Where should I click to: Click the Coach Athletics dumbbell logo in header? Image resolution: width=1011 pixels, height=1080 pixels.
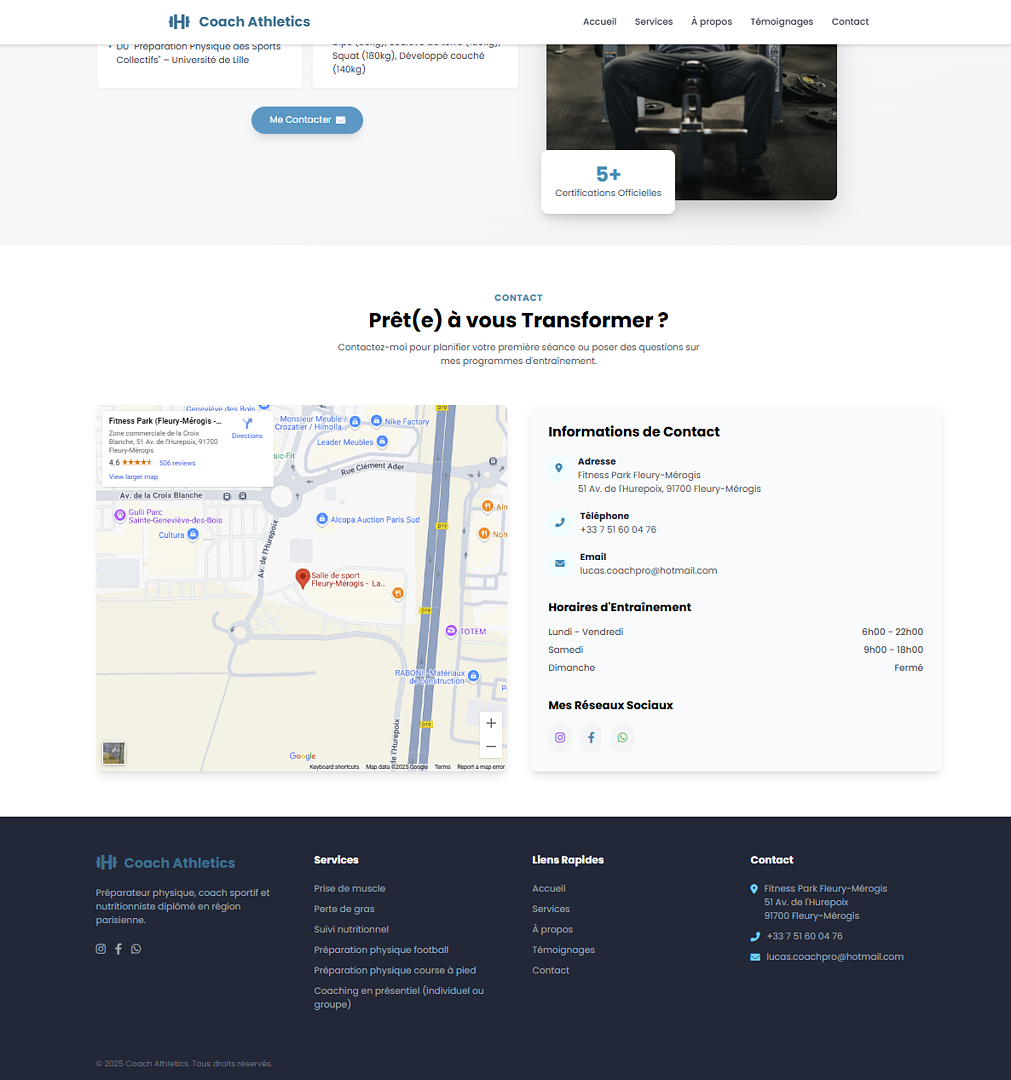pos(179,22)
